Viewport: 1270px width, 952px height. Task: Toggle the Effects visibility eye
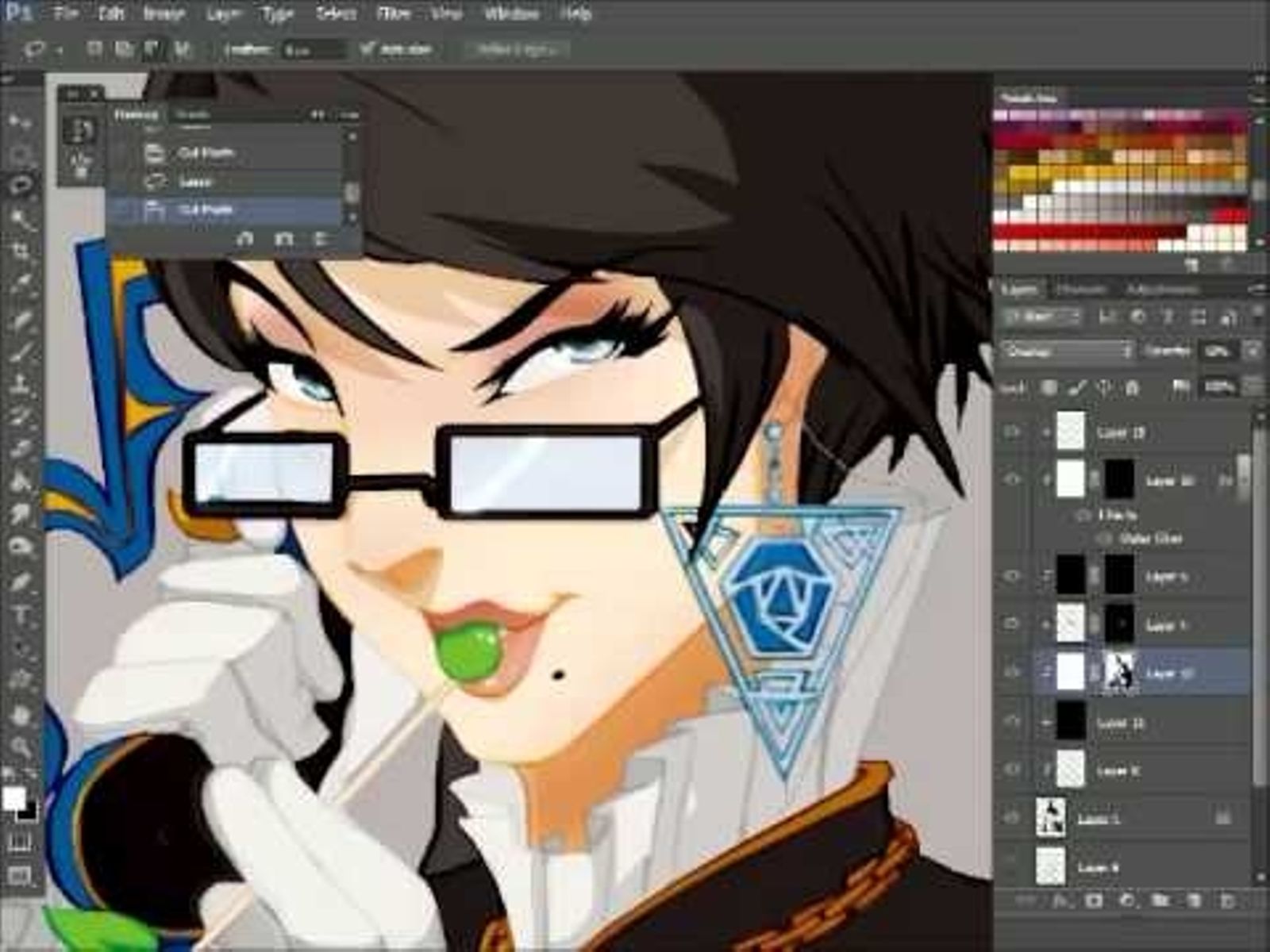(x=1082, y=516)
